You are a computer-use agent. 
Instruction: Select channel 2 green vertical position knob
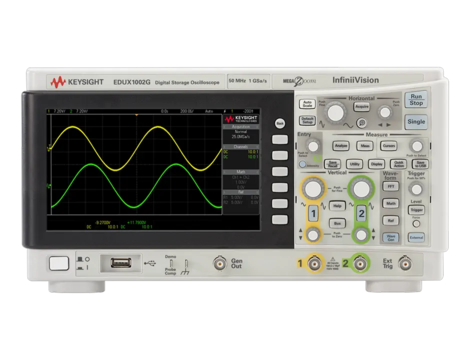tap(361, 235)
